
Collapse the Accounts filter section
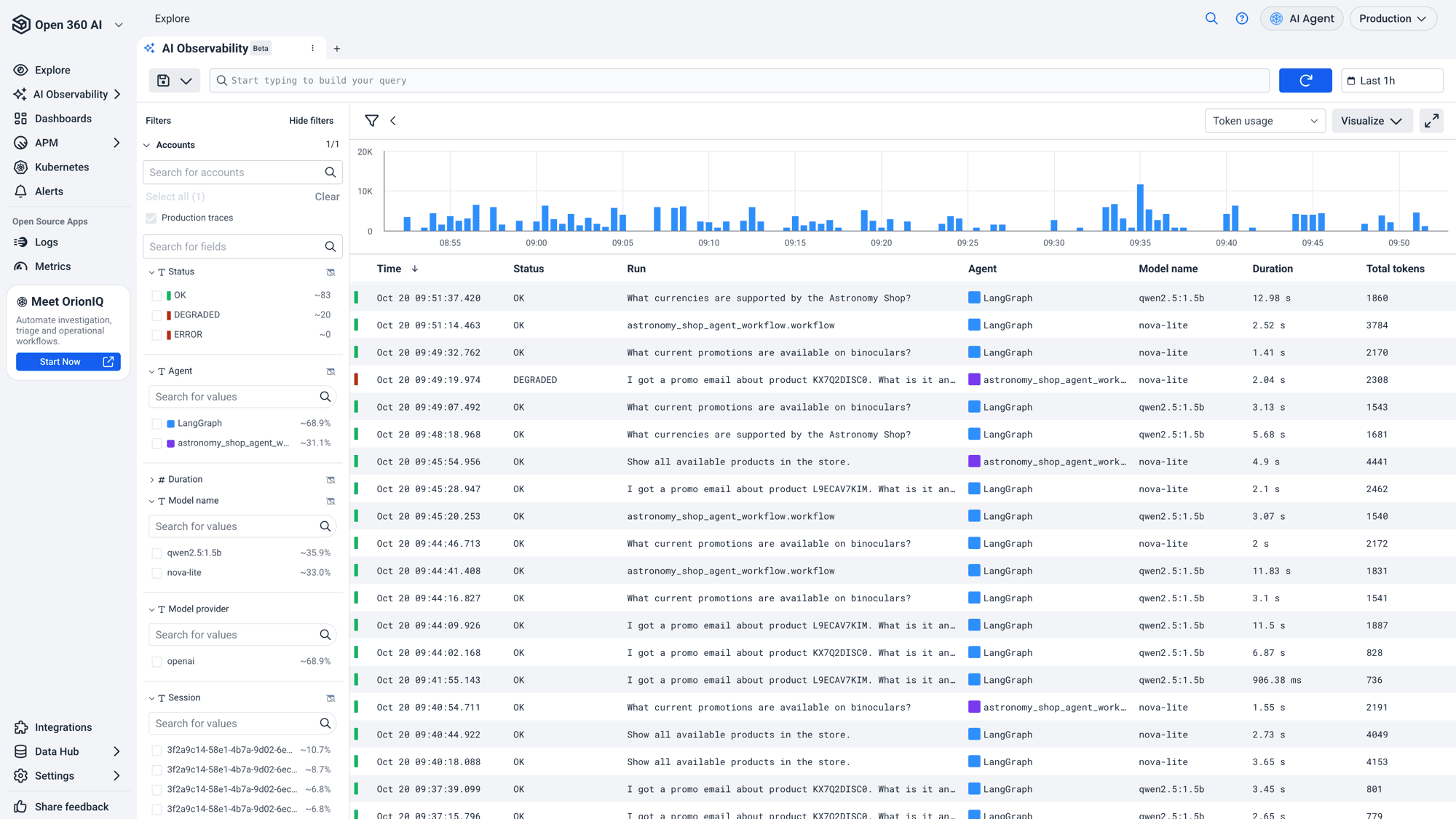pos(147,146)
